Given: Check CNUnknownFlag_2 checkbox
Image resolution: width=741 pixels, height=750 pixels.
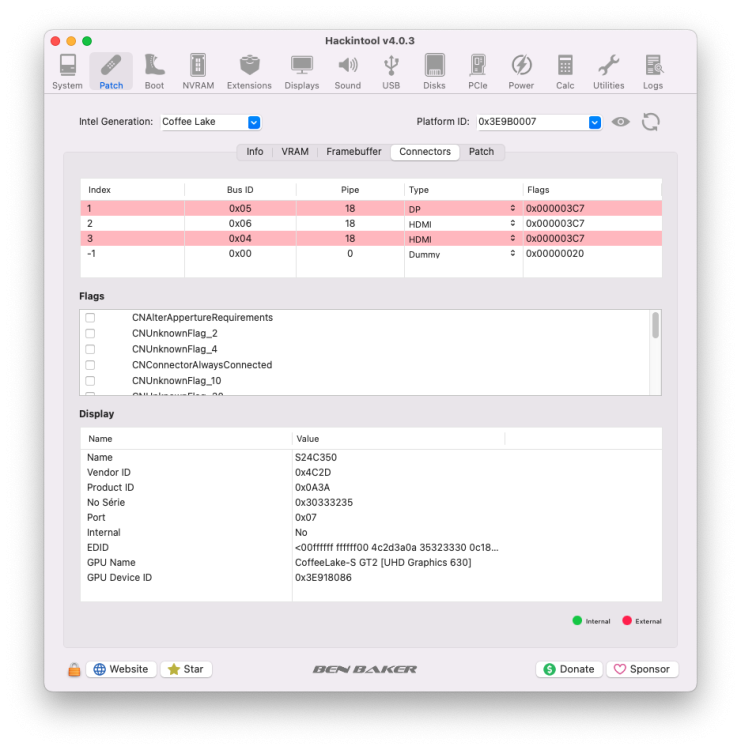Looking at the screenshot, I should click(x=90, y=333).
